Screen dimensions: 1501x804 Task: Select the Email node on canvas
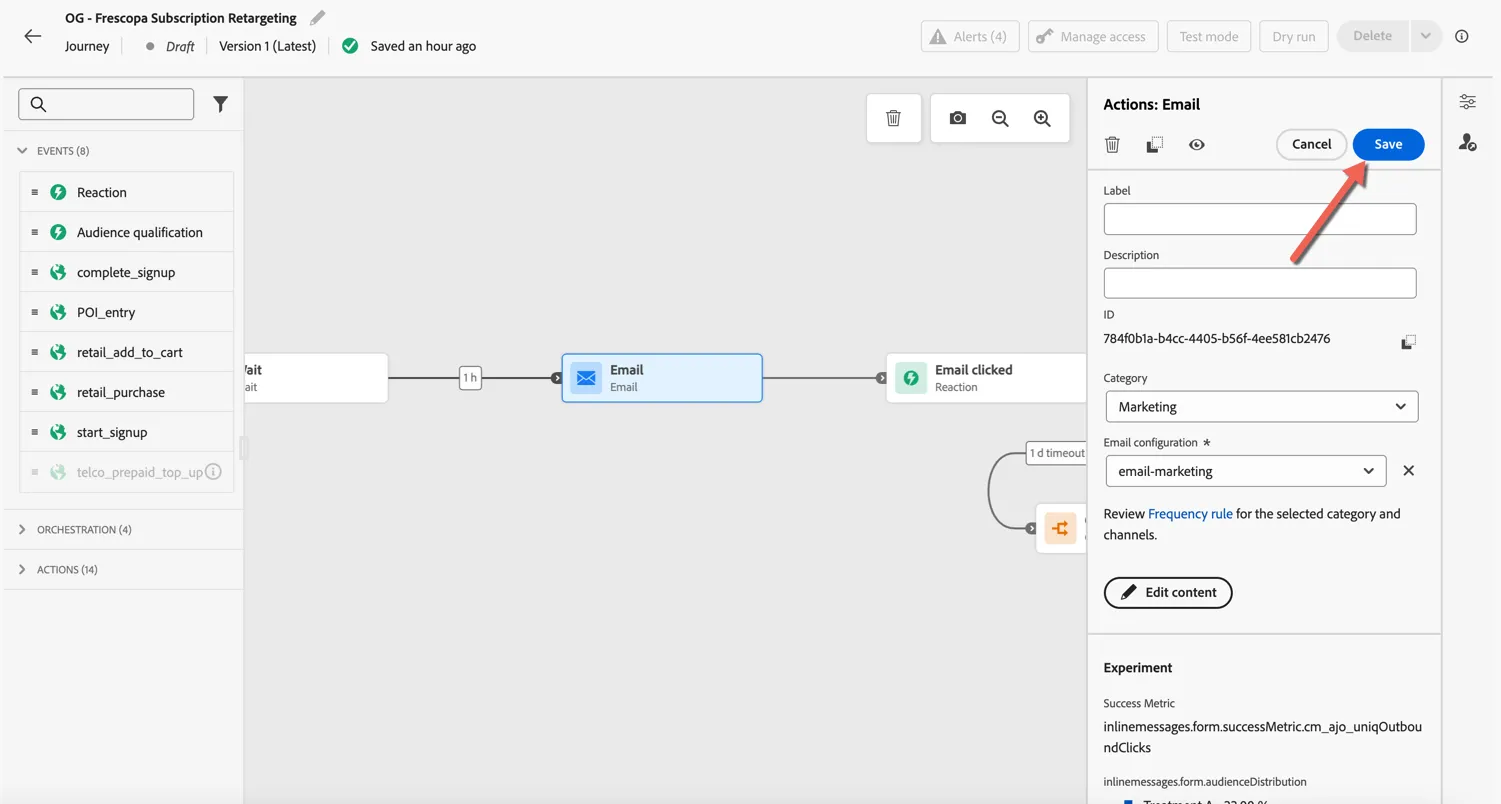point(662,378)
